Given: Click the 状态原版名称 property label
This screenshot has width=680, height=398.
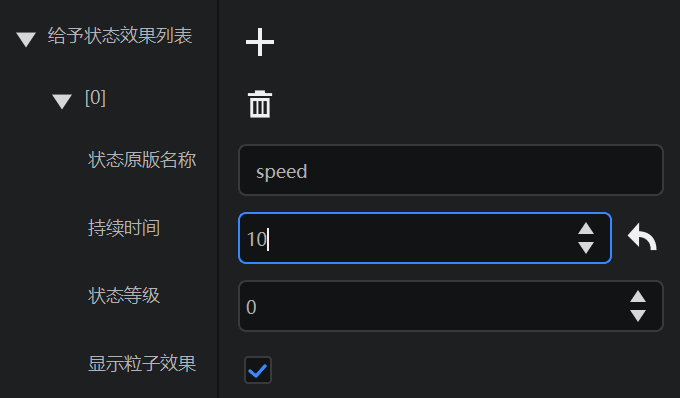Looking at the screenshot, I should [x=142, y=160].
